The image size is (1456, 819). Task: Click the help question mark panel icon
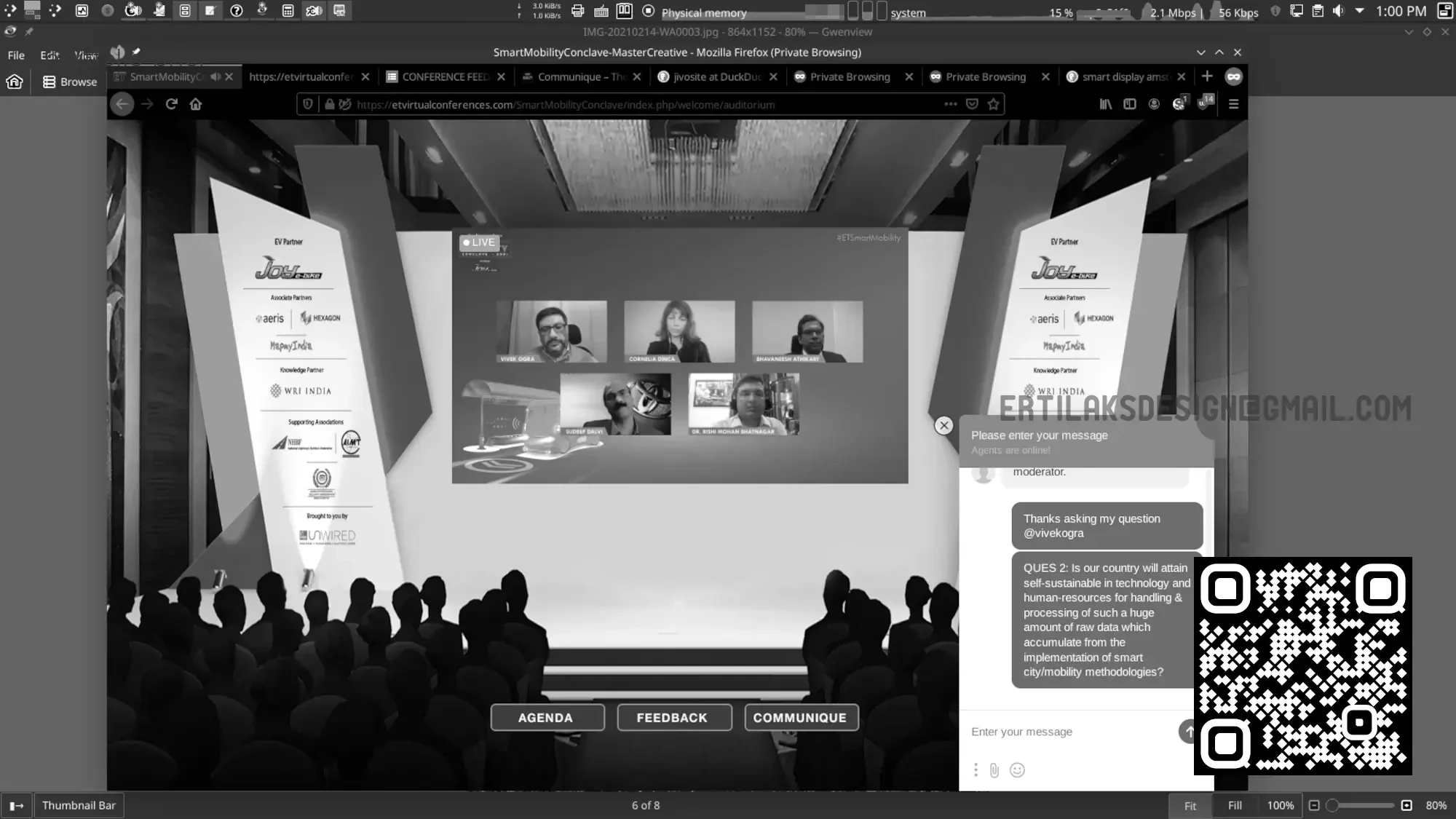(237, 11)
